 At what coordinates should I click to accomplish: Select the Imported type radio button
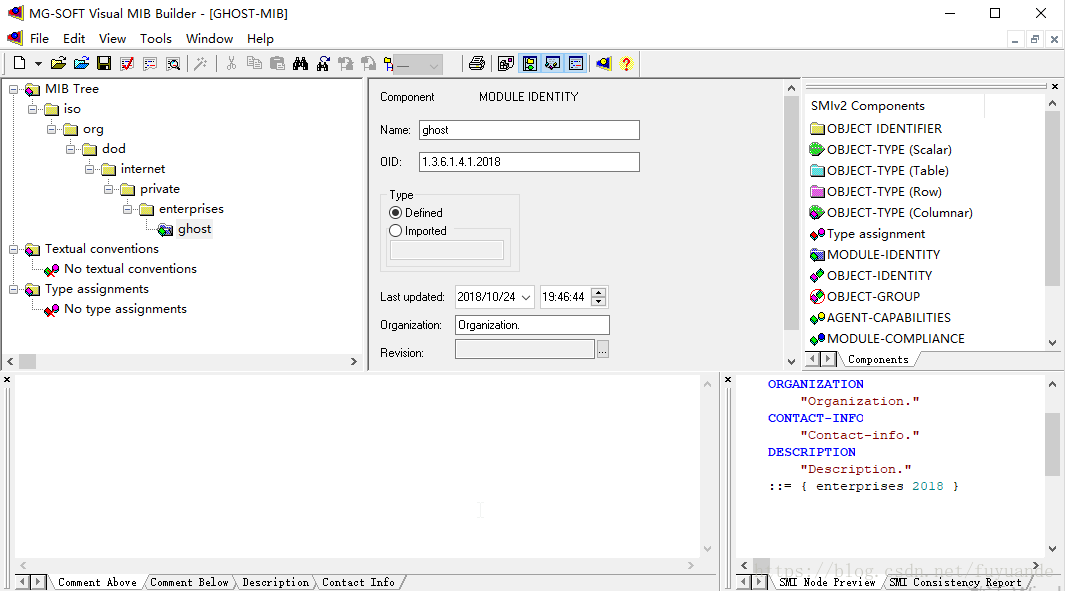point(395,231)
